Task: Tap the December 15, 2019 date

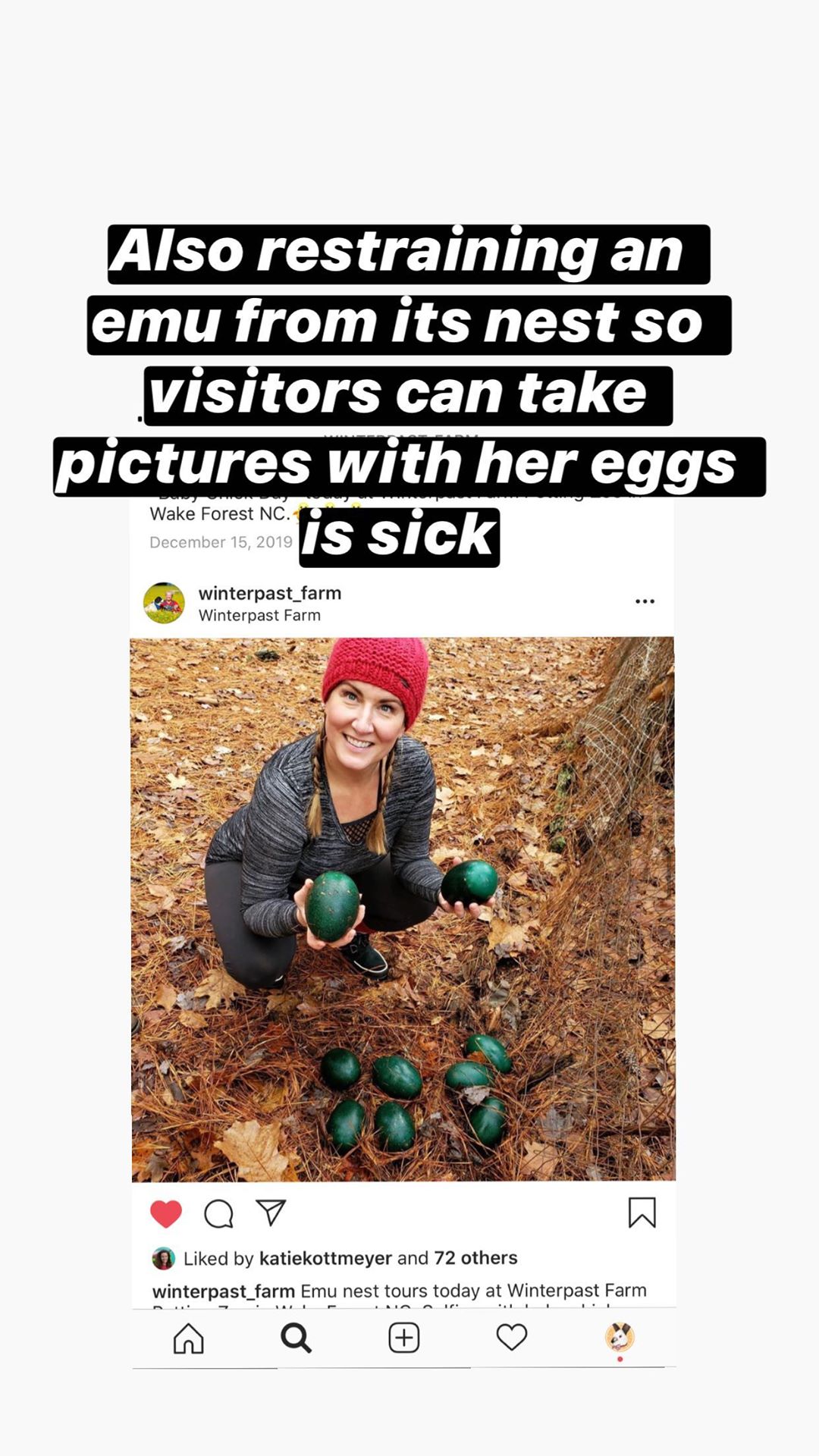Action: point(221,542)
